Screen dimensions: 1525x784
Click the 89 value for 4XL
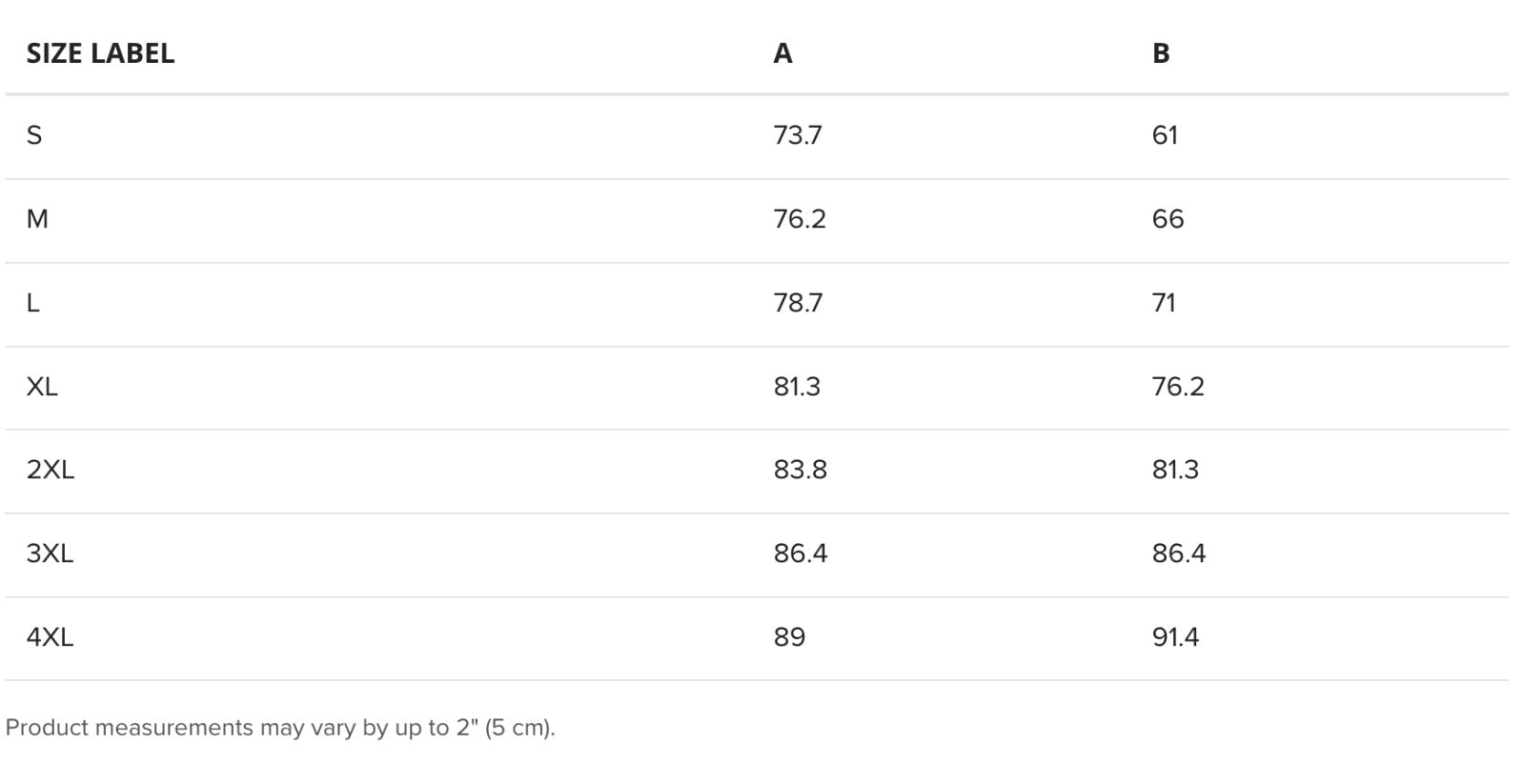tap(789, 637)
